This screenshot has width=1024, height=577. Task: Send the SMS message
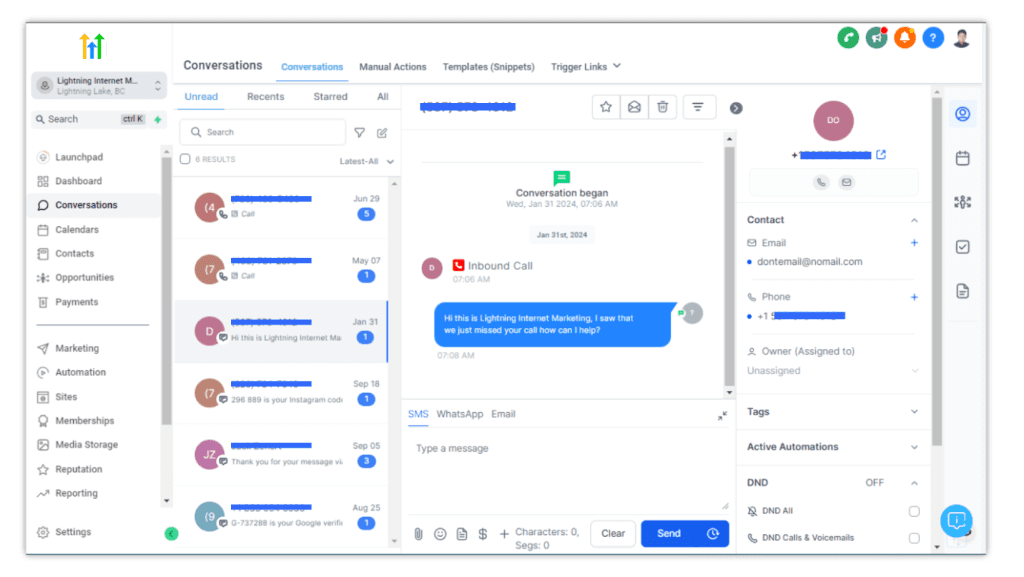click(668, 533)
